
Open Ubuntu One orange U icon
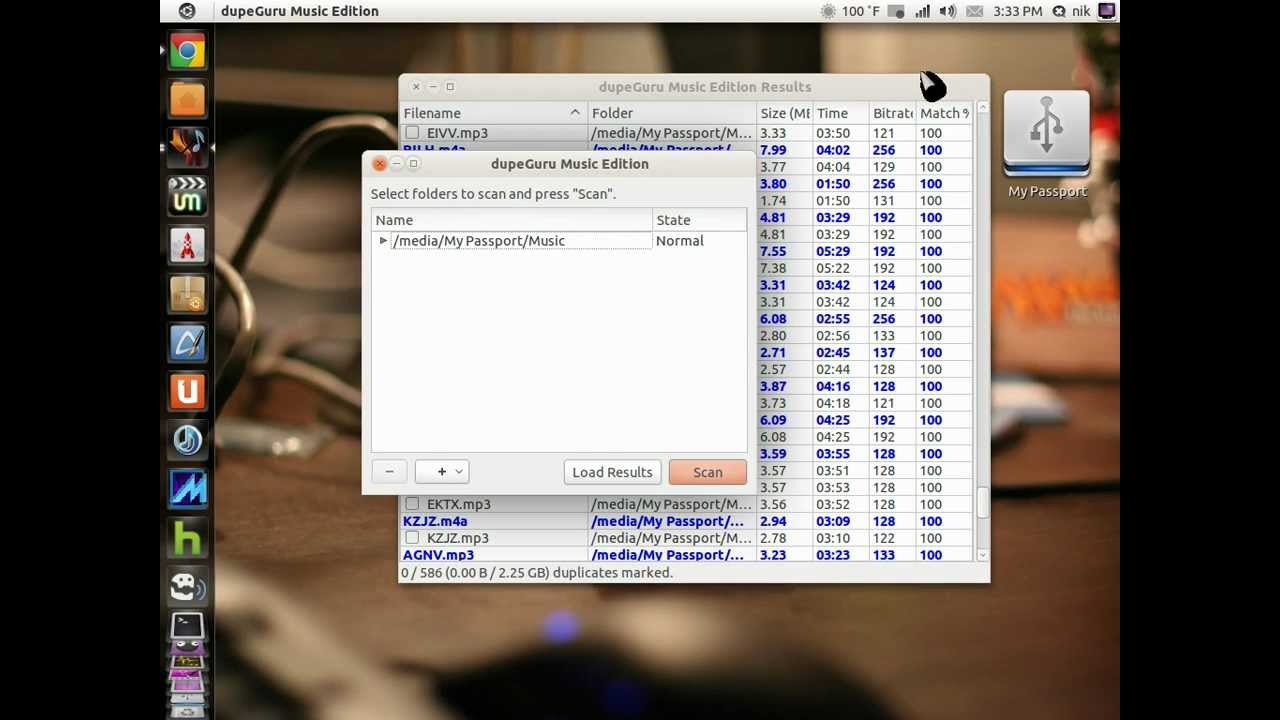(x=187, y=391)
